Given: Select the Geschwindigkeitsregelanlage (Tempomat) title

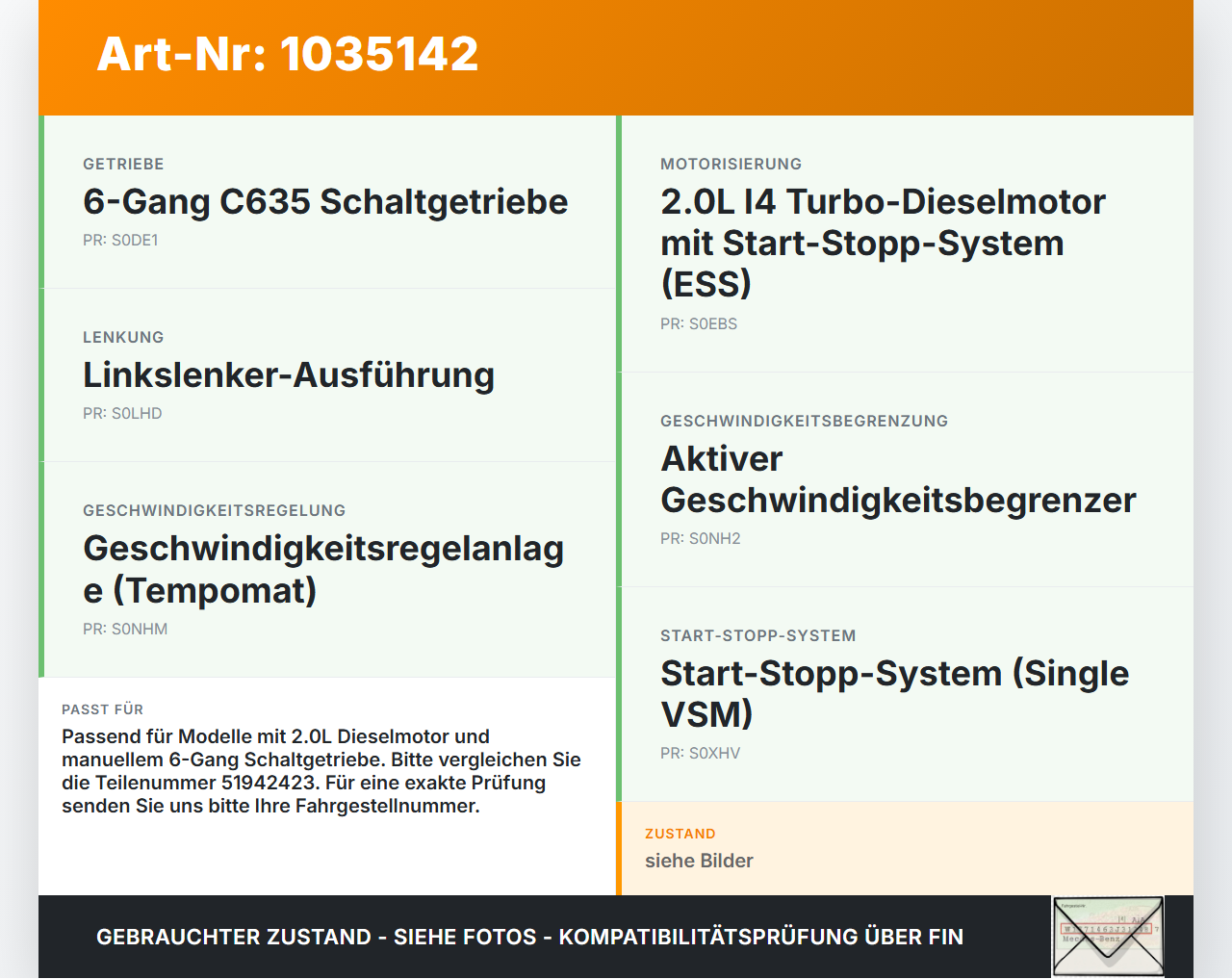Looking at the screenshot, I should click(323, 569).
